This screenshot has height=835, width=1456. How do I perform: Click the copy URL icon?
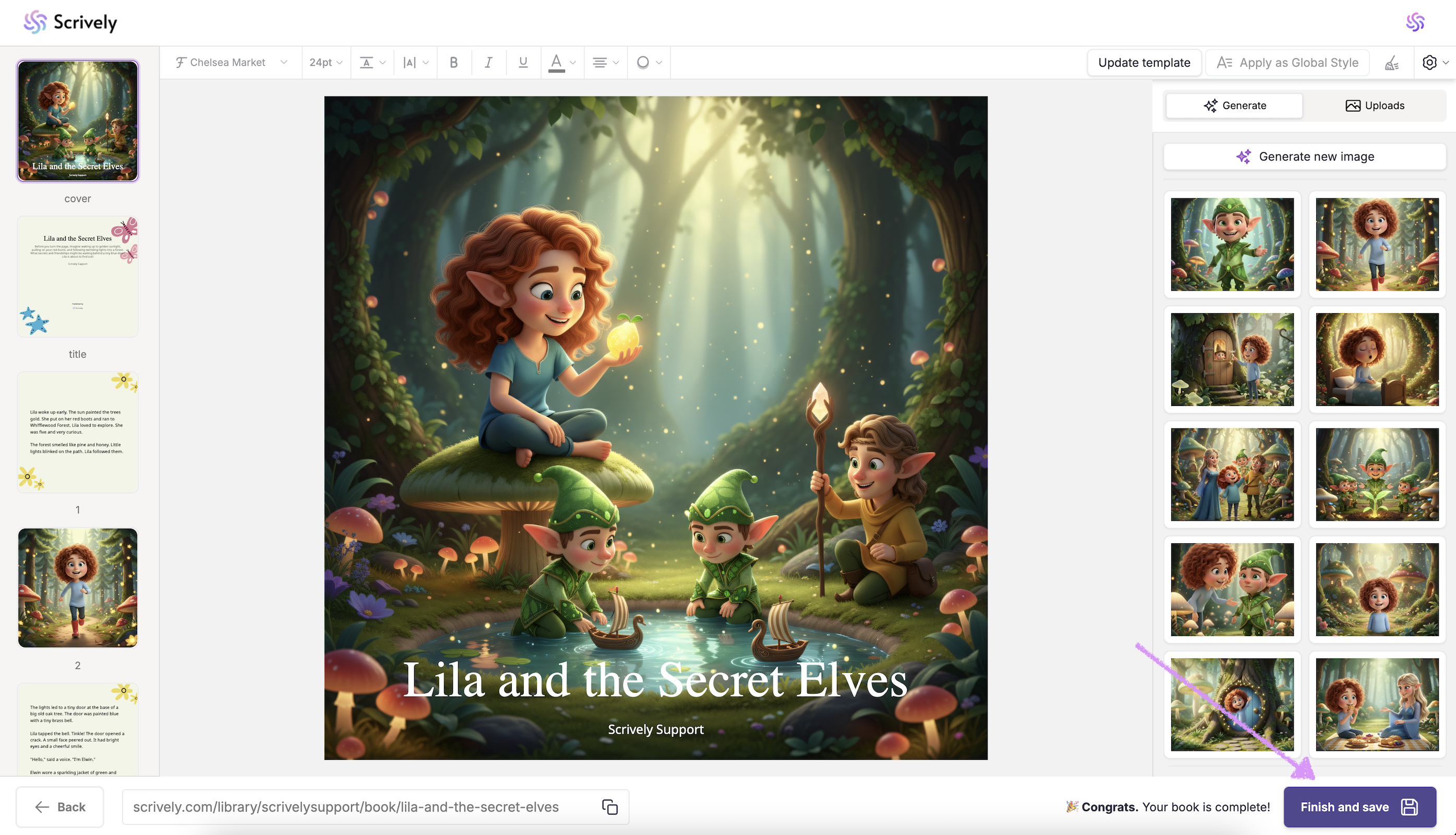coord(609,807)
